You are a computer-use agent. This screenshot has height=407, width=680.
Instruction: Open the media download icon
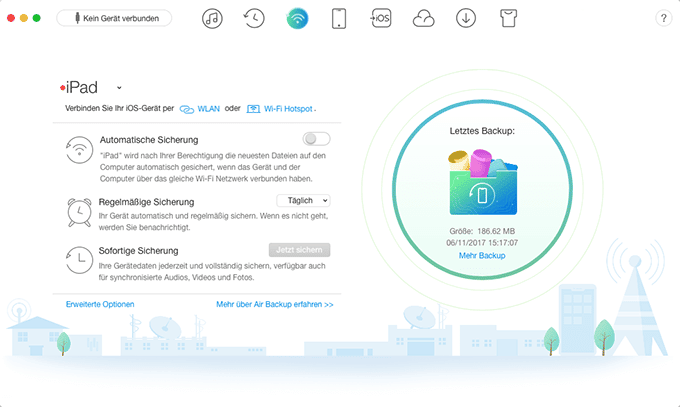click(x=466, y=19)
